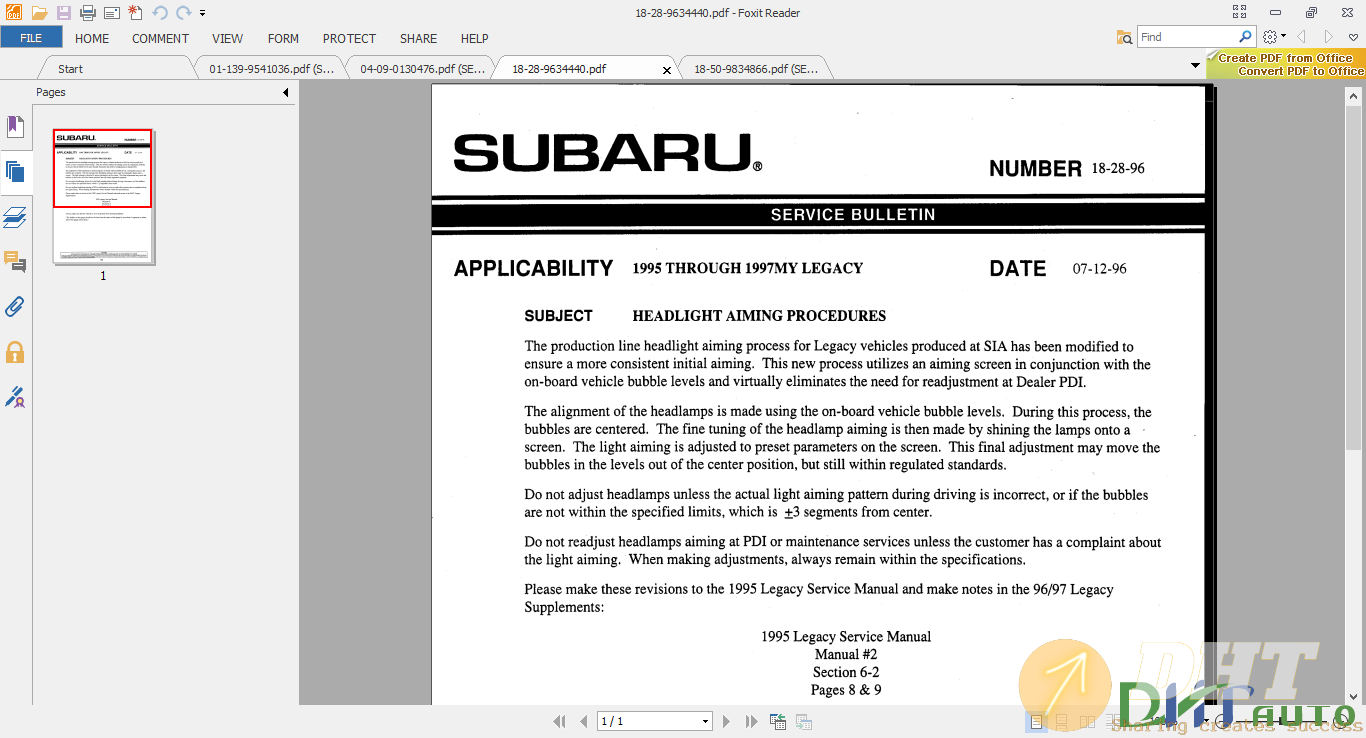Switch to the 18-50-9834866.pdf tab
1366x738 pixels.
[755, 69]
